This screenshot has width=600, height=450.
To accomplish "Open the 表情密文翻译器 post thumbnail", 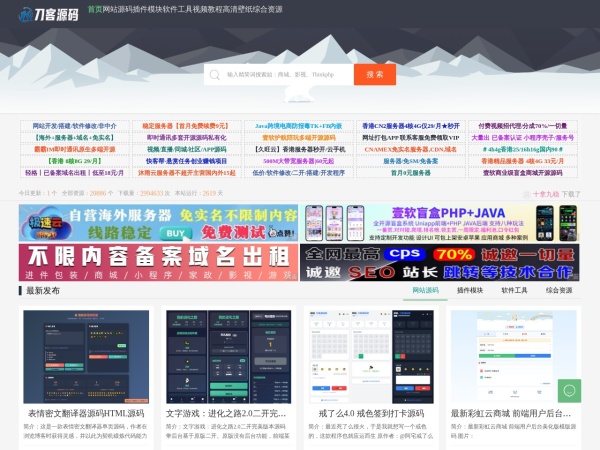I will coord(85,353).
